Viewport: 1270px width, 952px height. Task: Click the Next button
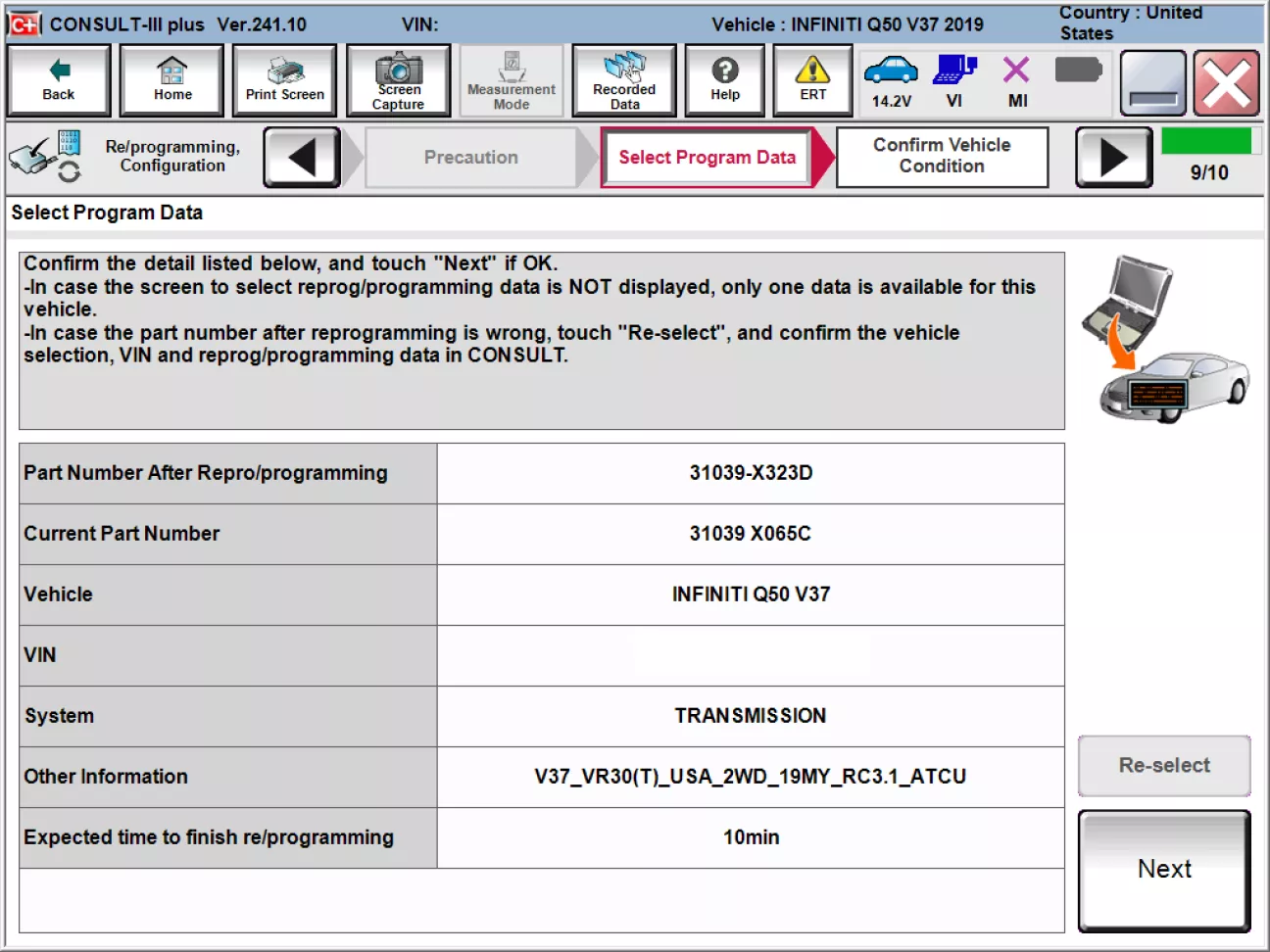point(1164,870)
